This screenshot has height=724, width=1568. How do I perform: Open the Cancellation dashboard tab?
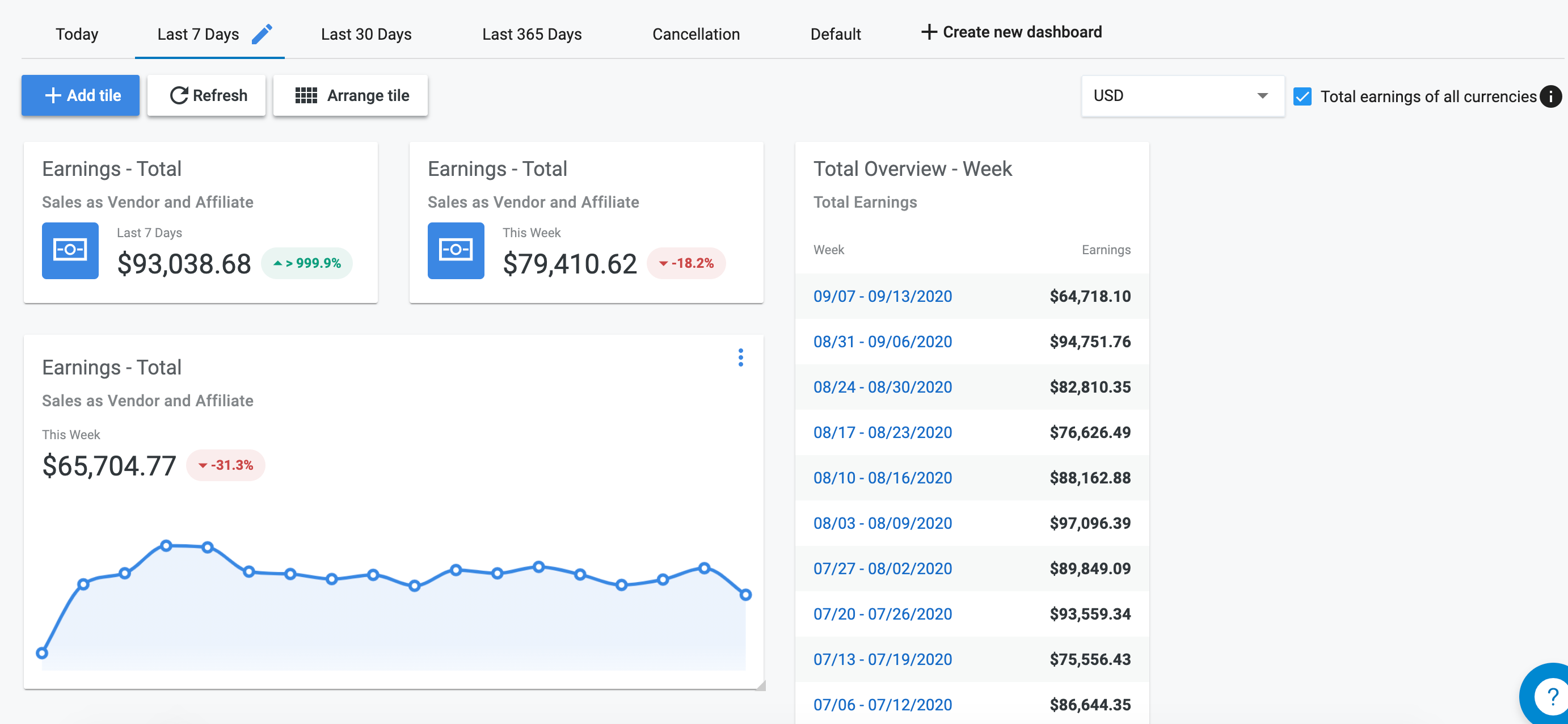(696, 34)
